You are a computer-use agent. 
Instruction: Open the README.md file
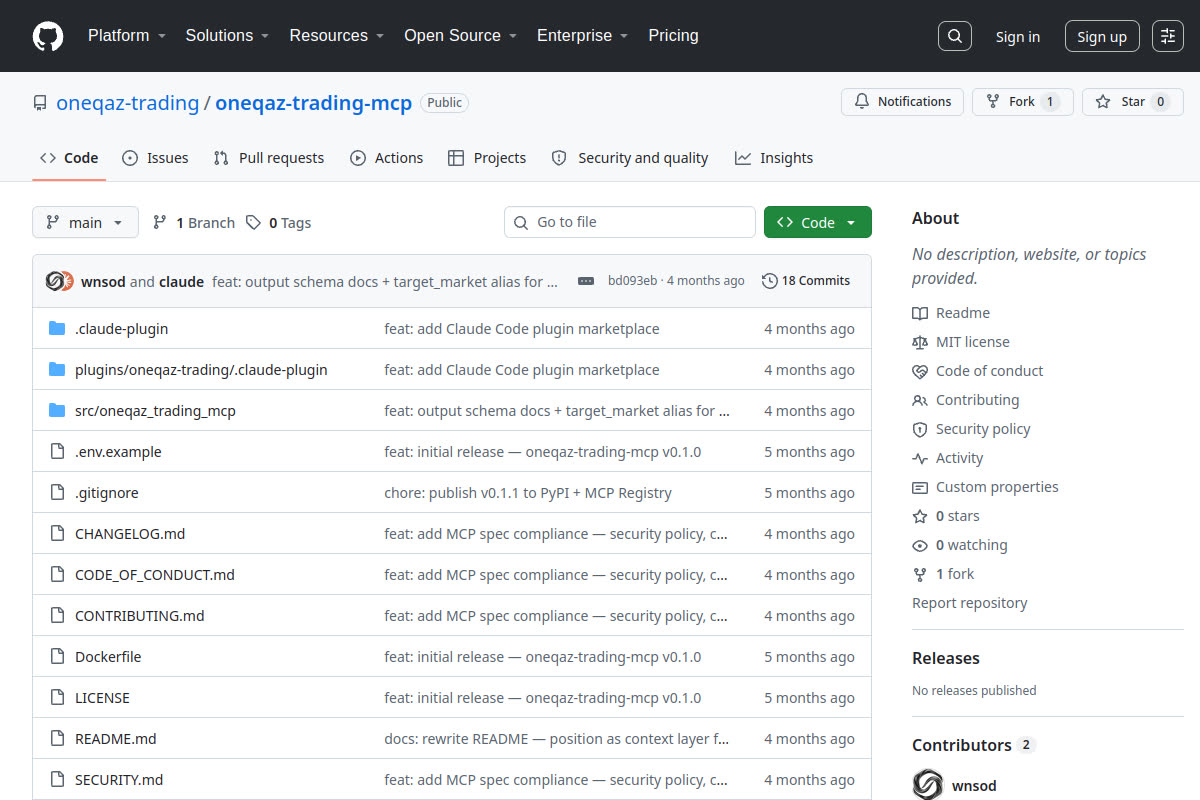[x=116, y=739]
